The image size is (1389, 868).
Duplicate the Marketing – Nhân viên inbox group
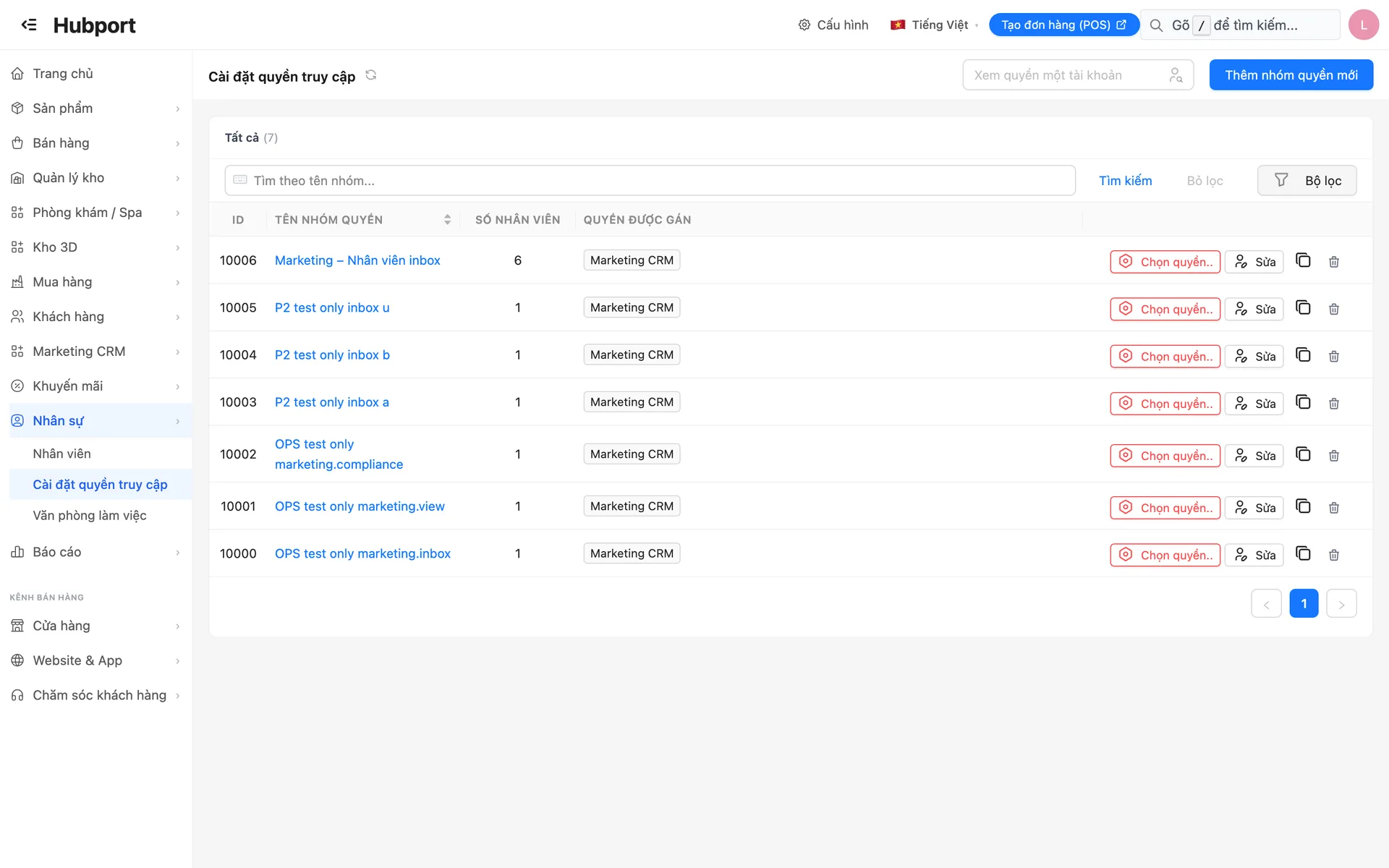pyautogui.click(x=1303, y=260)
